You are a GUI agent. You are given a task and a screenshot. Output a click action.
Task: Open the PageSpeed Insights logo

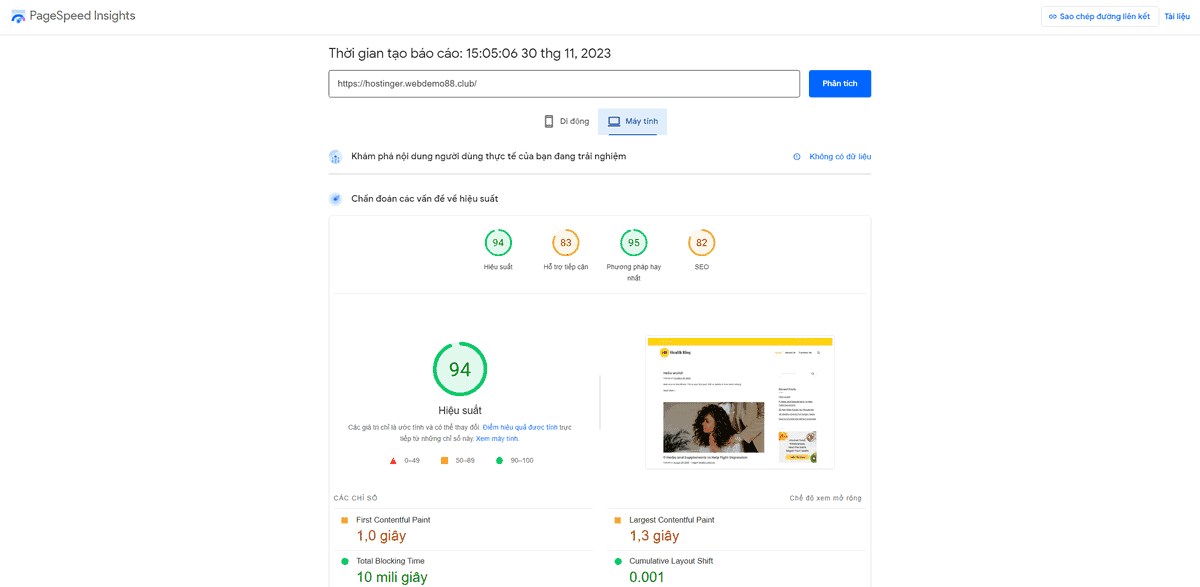coord(73,16)
